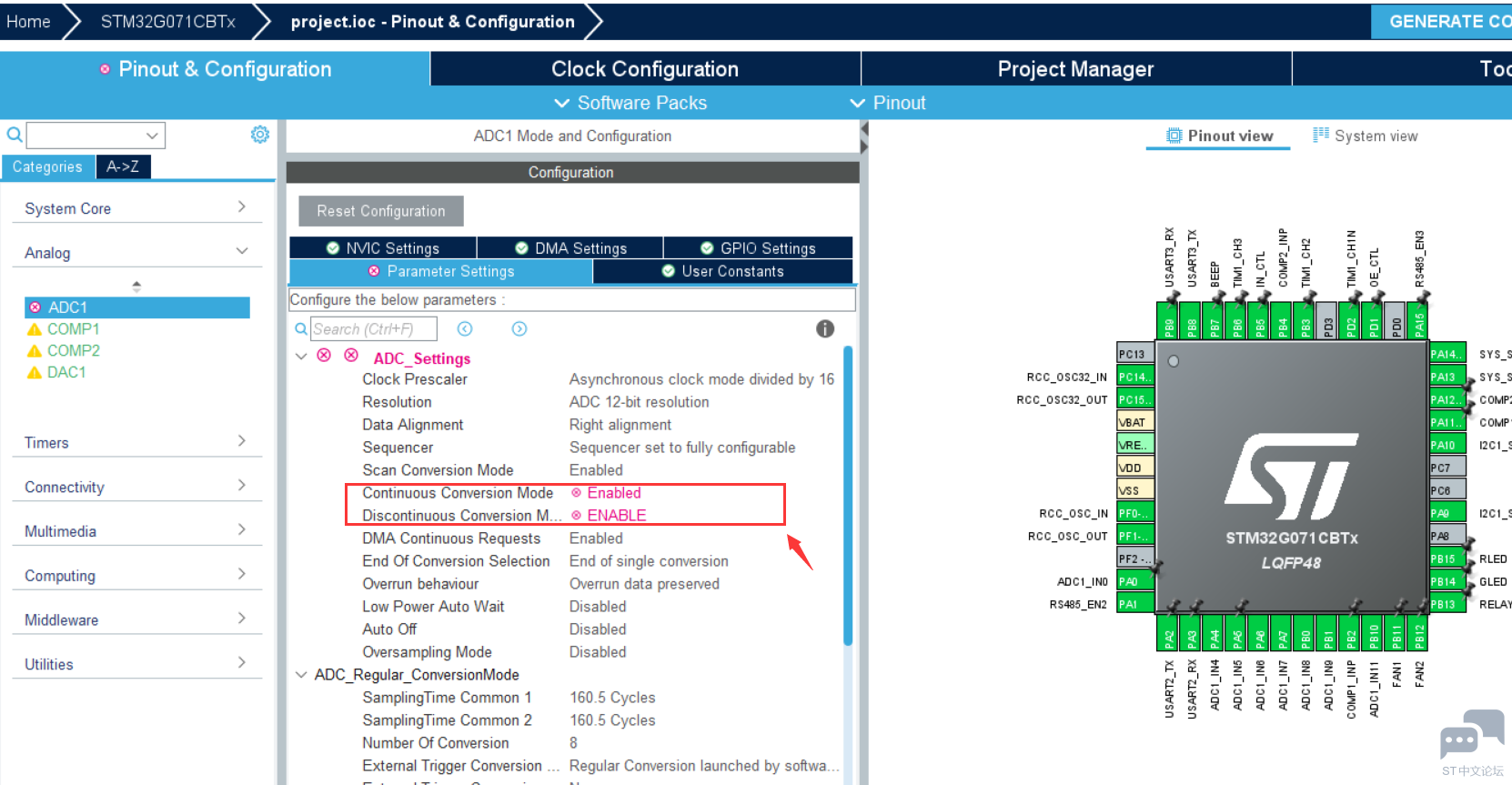This screenshot has width=1512, height=785.
Task: Open the Software Packs dropdown
Action: click(x=631, y=103)
